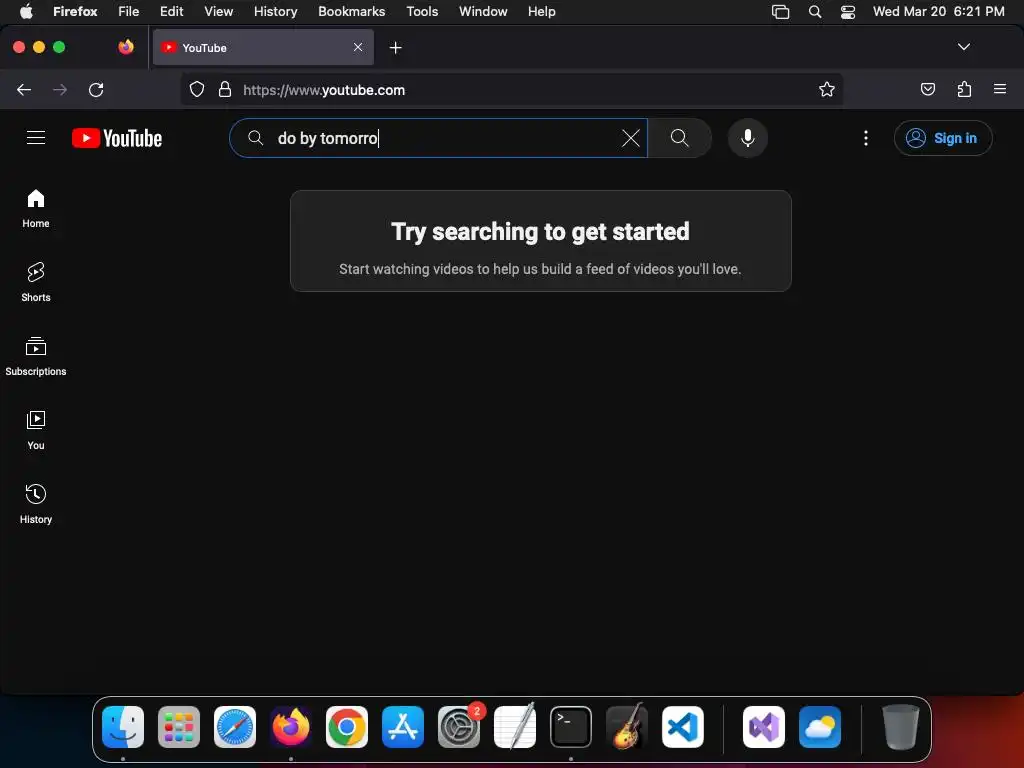The width and height of the screenshot is (1024, 768).
Task: Open a new tab with plus button
Action: click(x=395, y=48)
